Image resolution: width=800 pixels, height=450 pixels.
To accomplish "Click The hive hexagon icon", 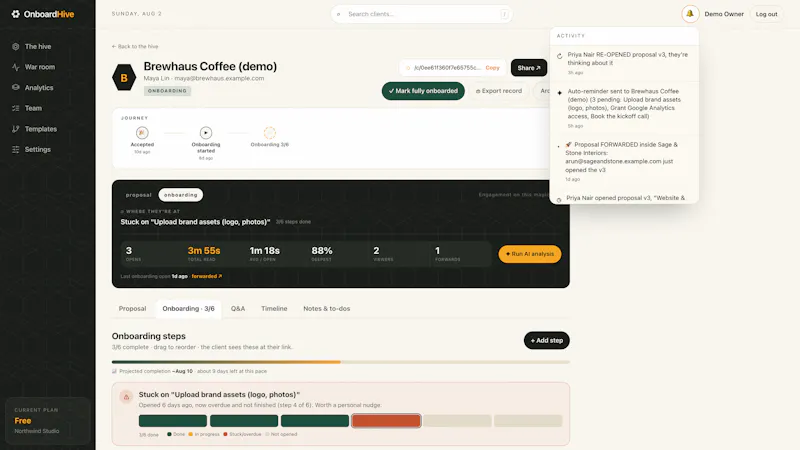I will point(16,46).
